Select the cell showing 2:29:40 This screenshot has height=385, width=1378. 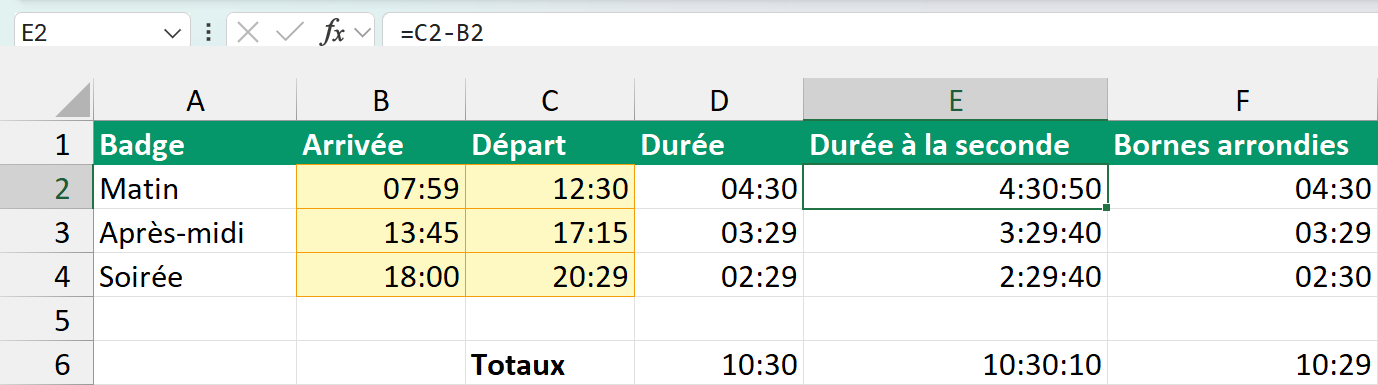pyautogui.click(x=956, y=275)
